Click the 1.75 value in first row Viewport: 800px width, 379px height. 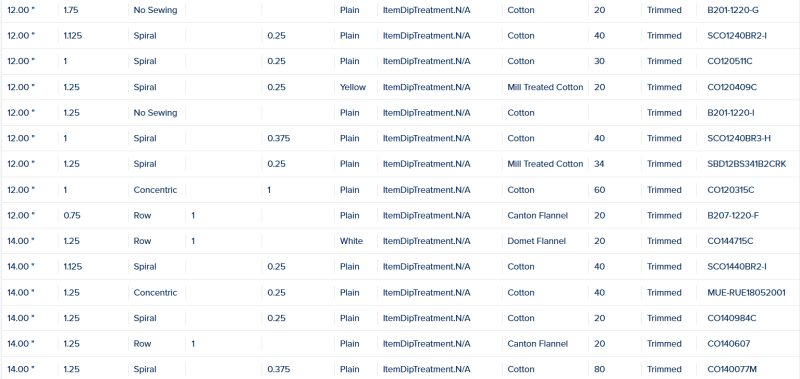(x=71, y=10)
